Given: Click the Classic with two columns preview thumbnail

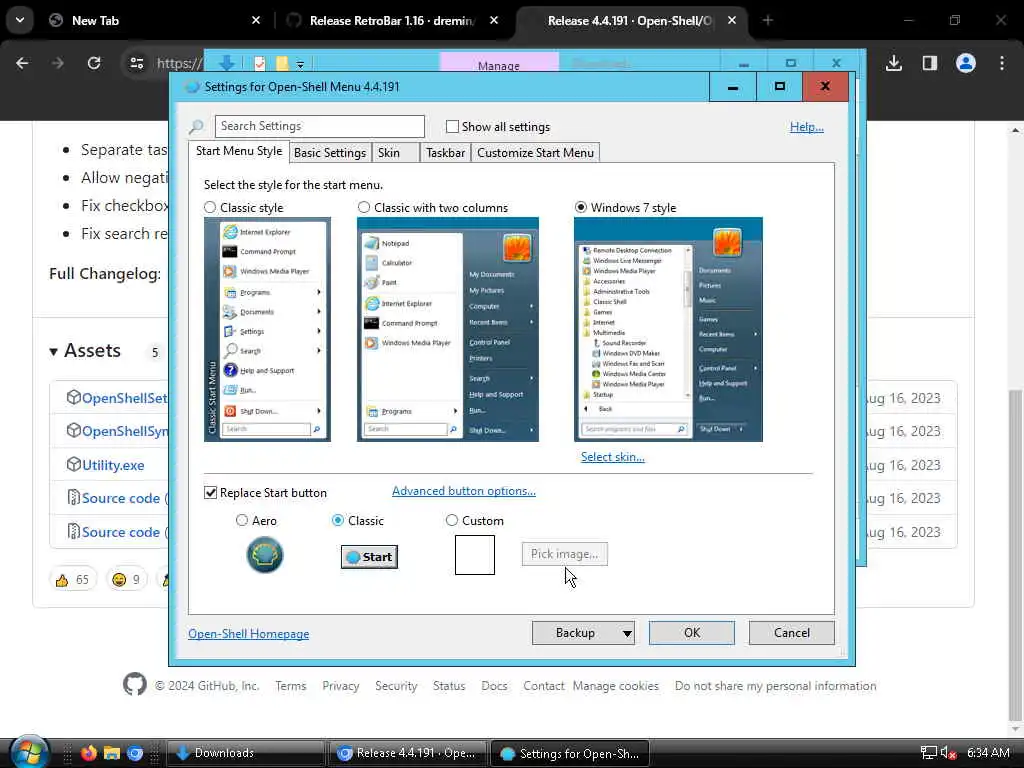Looking at the screenshot, I should (448, 330).
